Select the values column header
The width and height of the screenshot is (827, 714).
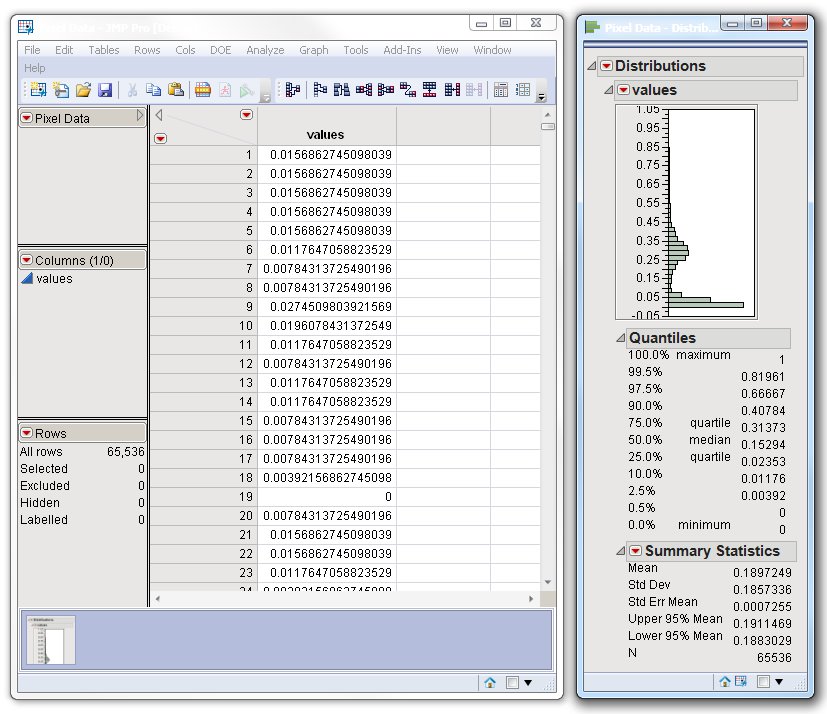(x=325, y=134)
